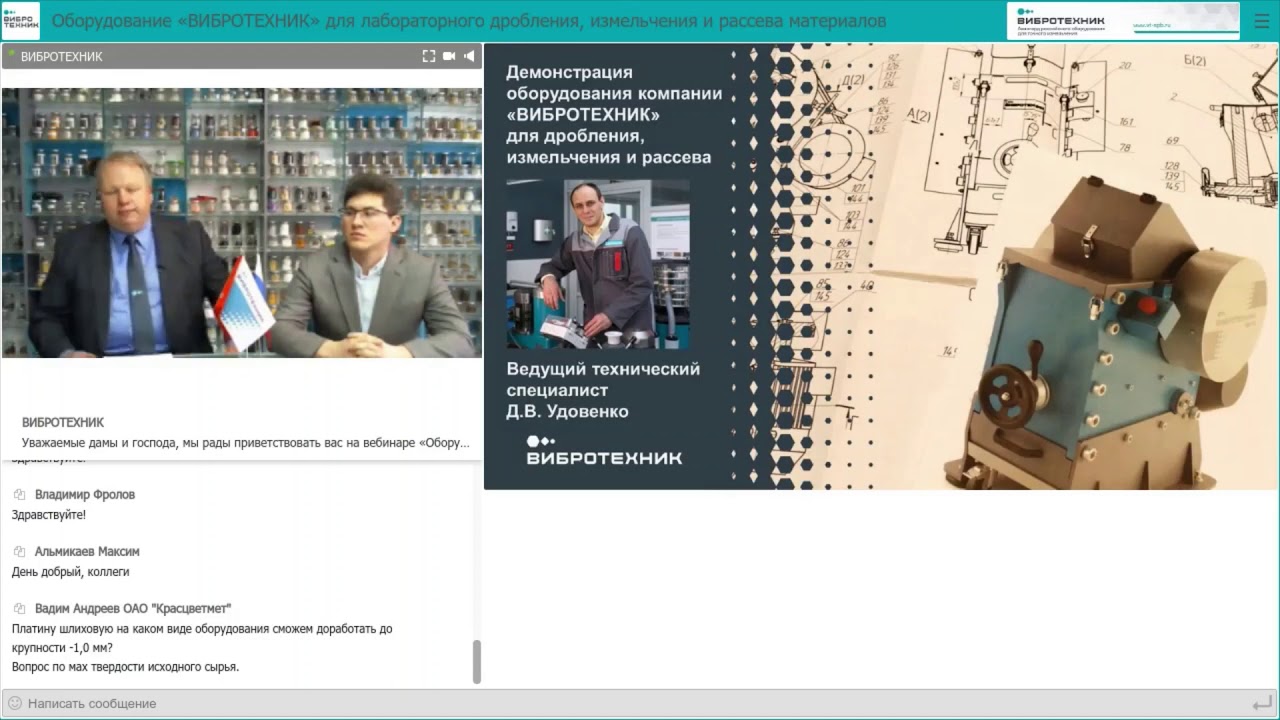Mute the speaker volume icon in video panel
1280x720 pixels.
point(469,56)
